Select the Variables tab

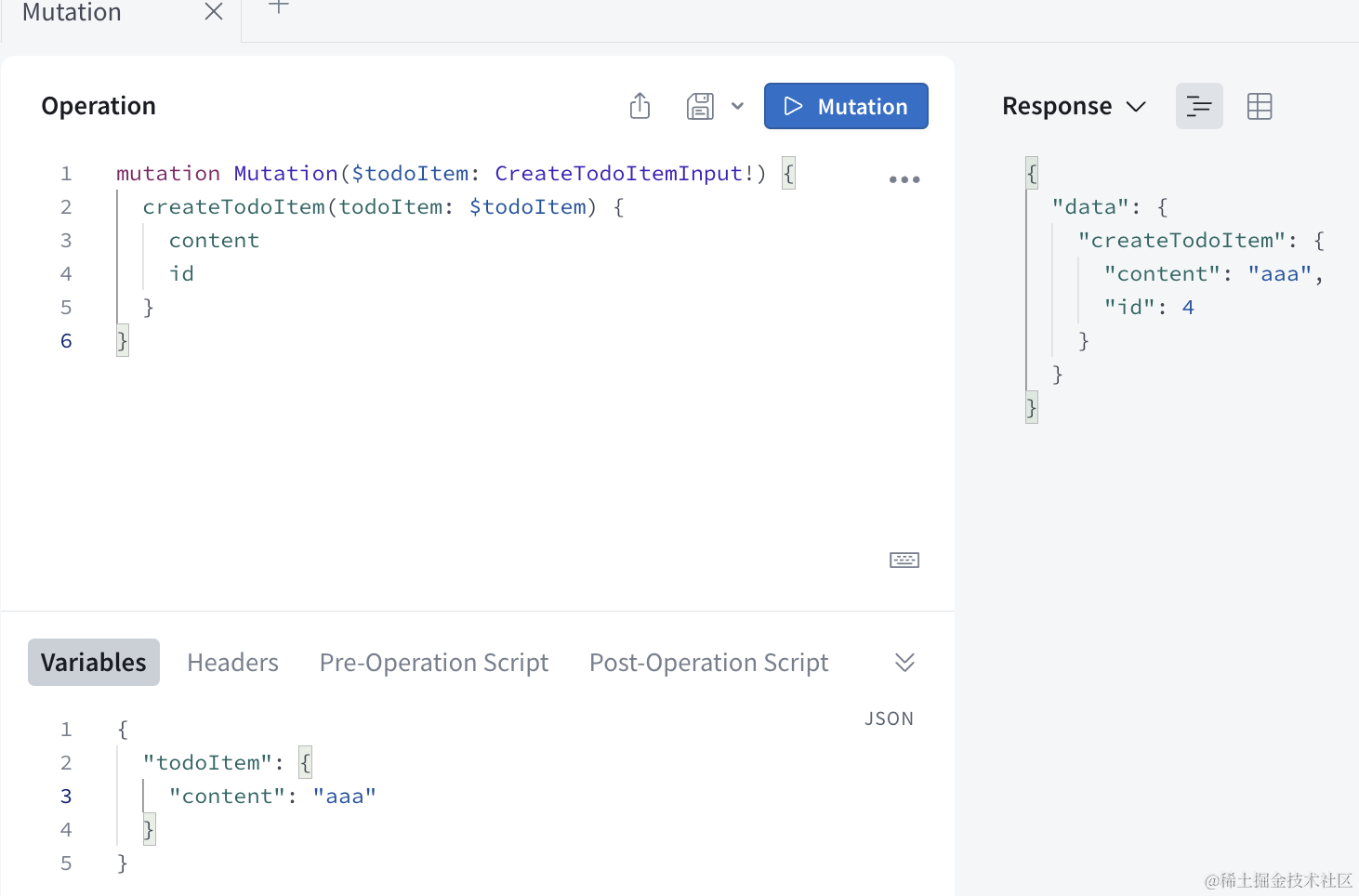click(x=94, y=662)
